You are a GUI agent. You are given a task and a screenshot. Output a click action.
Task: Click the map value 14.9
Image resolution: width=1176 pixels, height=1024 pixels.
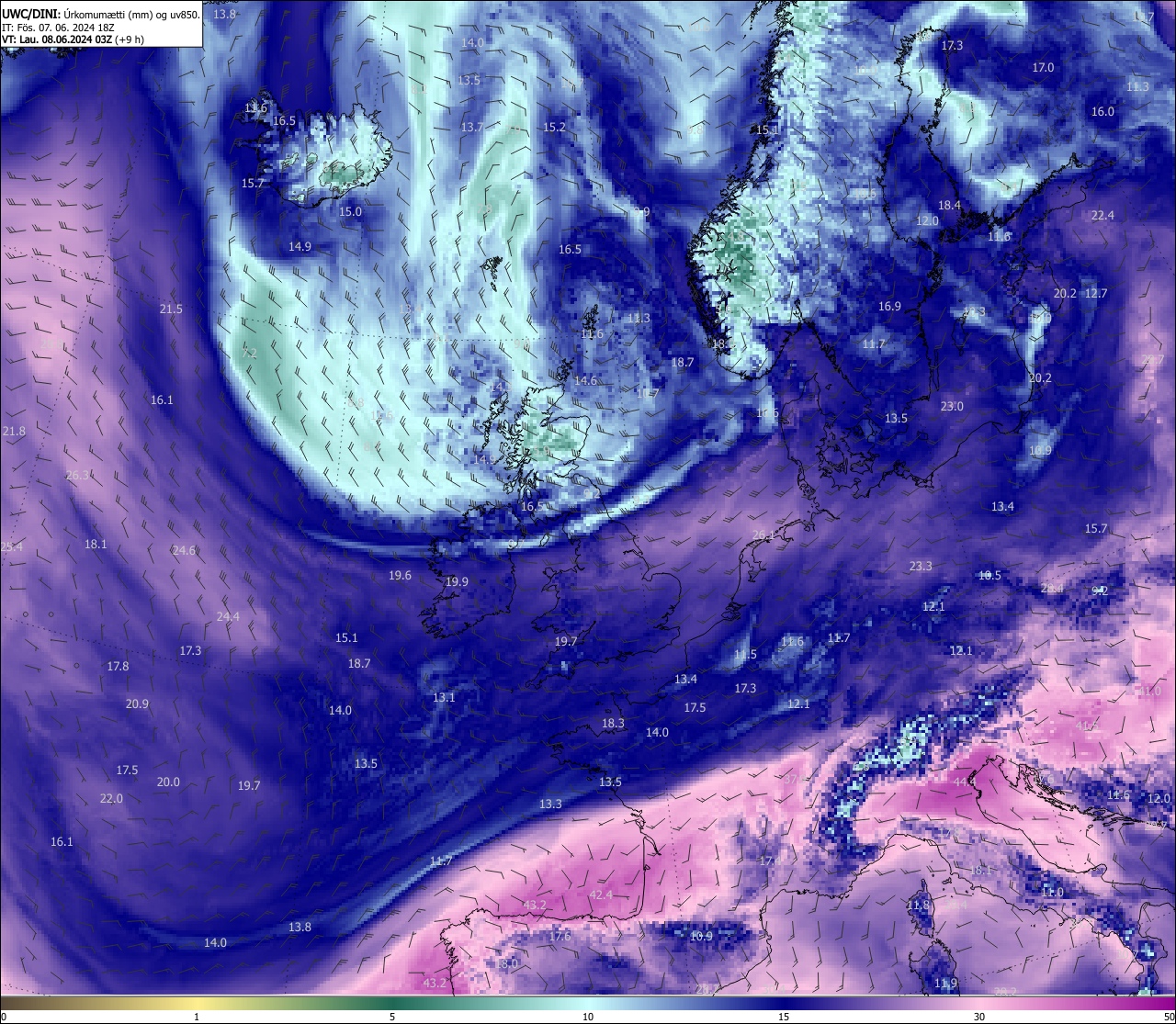tap(300, 247)
